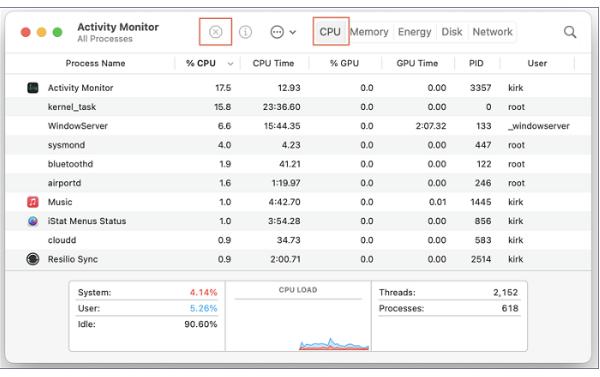Select the sysmond process row

298,145
